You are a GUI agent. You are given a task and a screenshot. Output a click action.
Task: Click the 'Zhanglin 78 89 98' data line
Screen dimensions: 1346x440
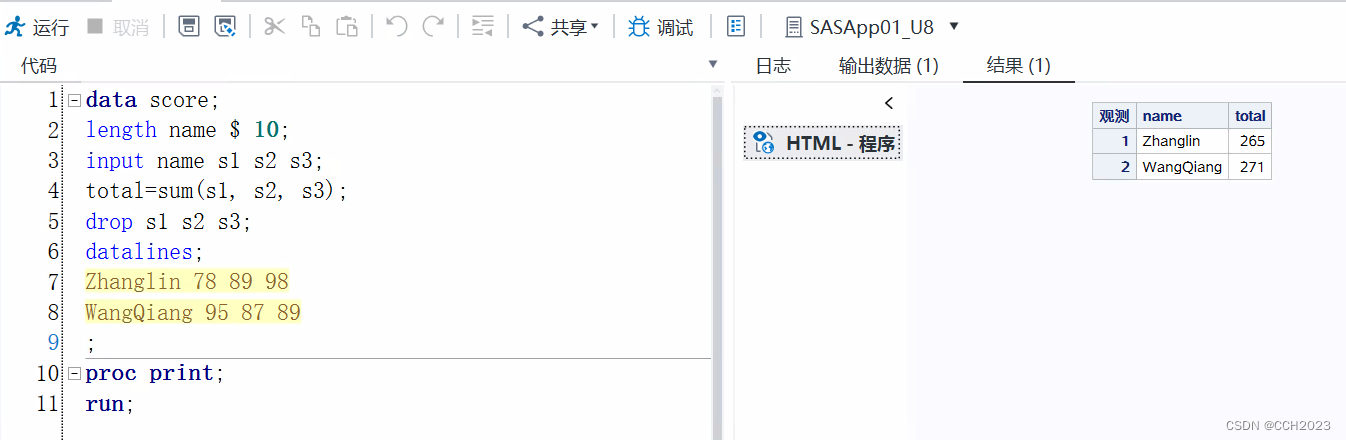click(x=187, y=282)
